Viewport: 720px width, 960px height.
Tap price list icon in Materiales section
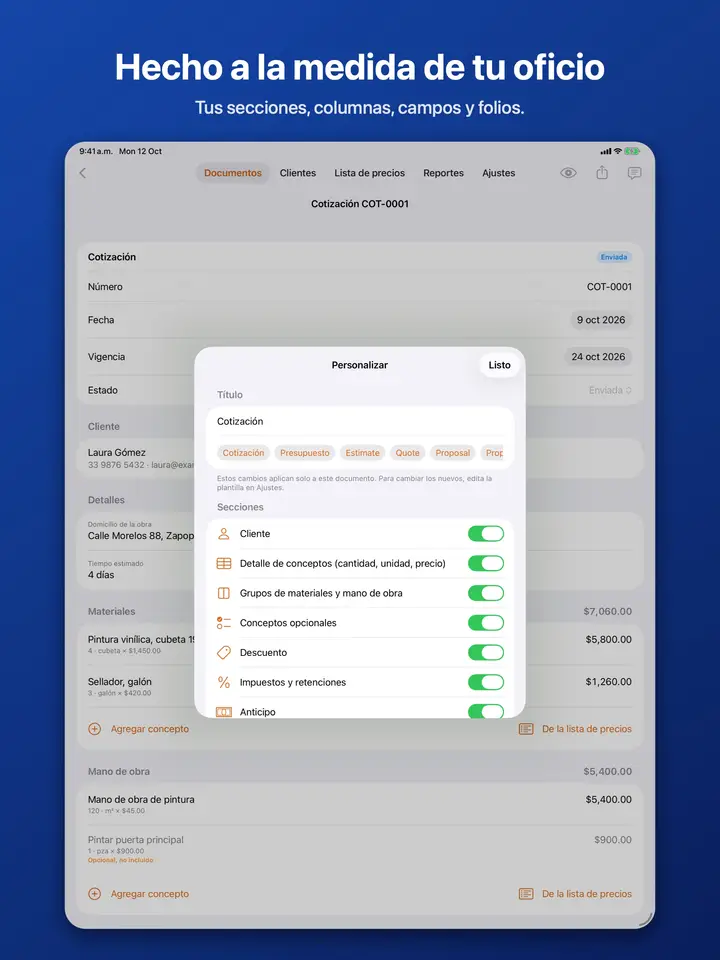(526, 729)
